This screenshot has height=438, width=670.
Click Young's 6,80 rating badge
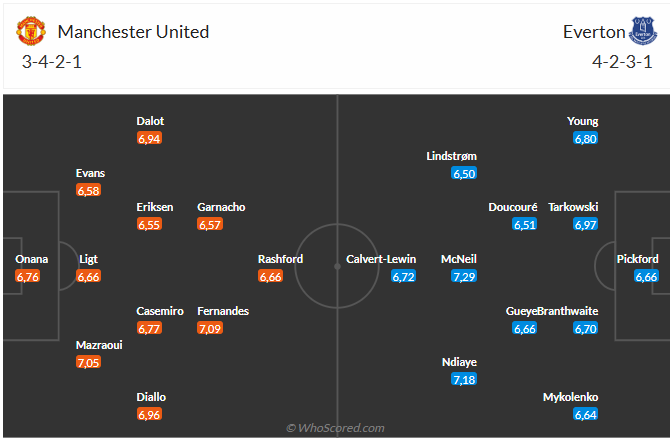(585, 138)
